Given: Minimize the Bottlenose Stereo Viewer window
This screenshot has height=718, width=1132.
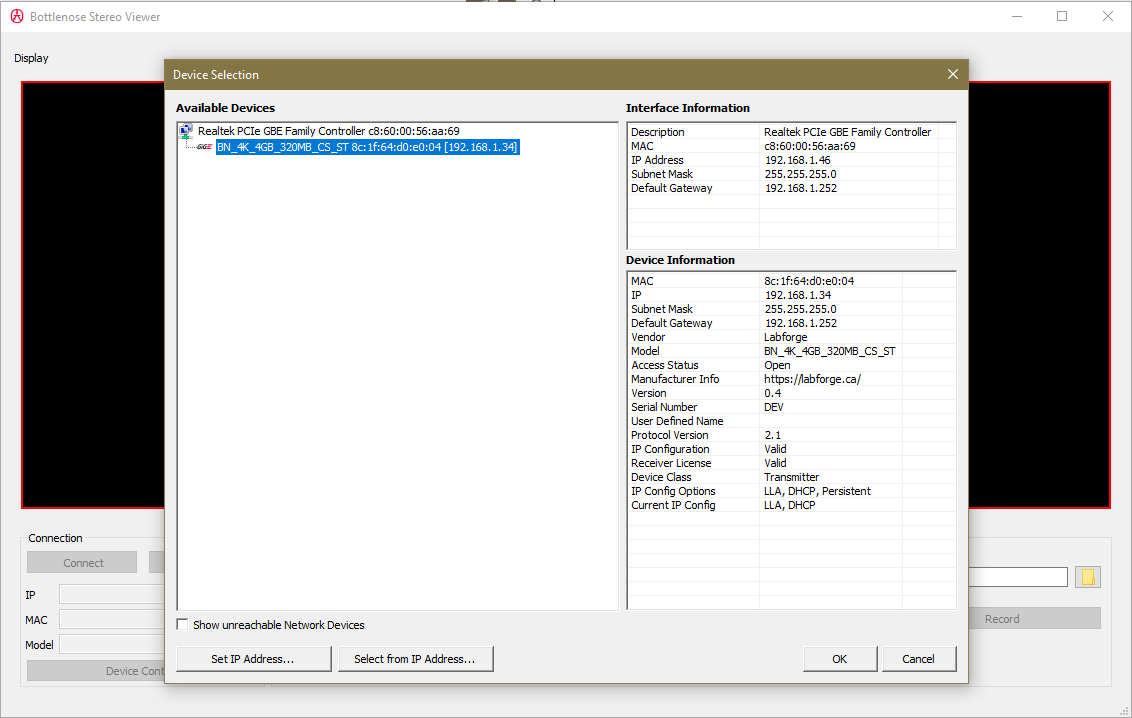Looking at the screenshot, I should [x=1016, y=16].
